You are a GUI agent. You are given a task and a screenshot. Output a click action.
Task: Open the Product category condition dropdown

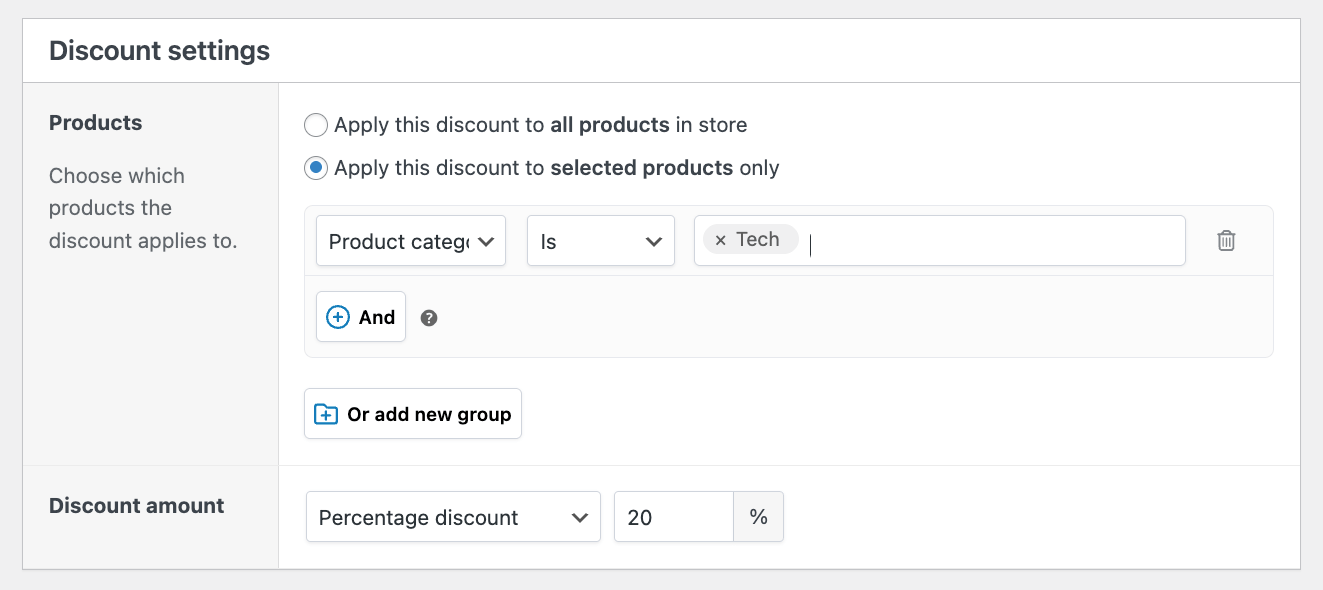[x=400, y=241]
